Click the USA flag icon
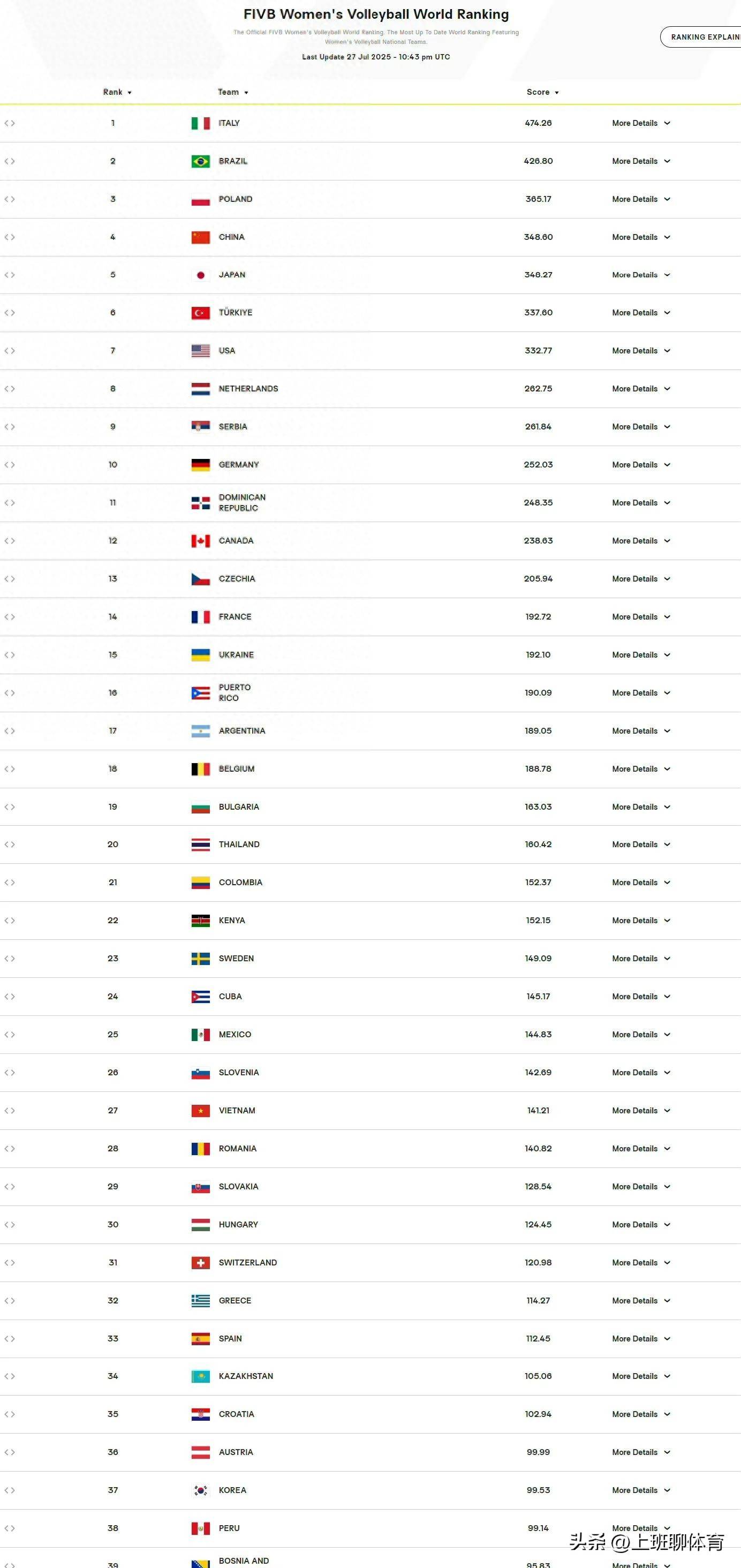Image resolution: width=741 pixels, height=1568 pixels. 200,351
